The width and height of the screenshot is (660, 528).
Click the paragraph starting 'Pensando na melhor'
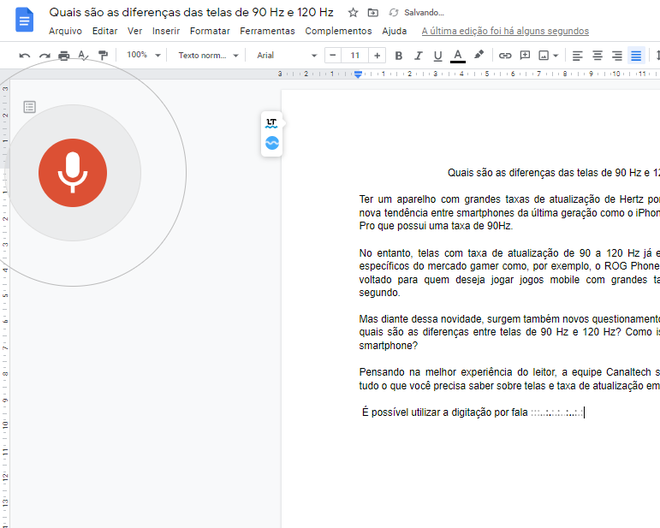[x=509, y=379]
